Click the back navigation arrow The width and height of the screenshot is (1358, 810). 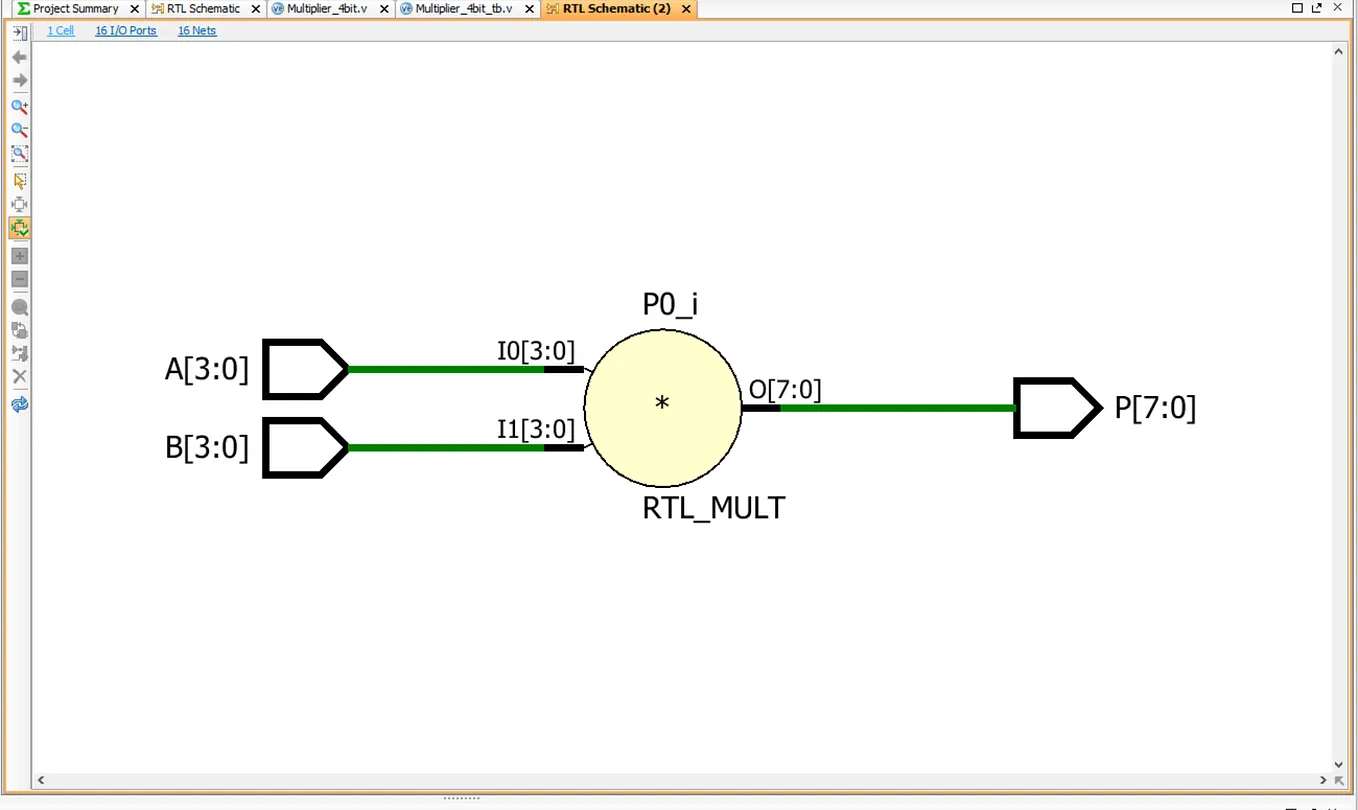coord(19,57)
